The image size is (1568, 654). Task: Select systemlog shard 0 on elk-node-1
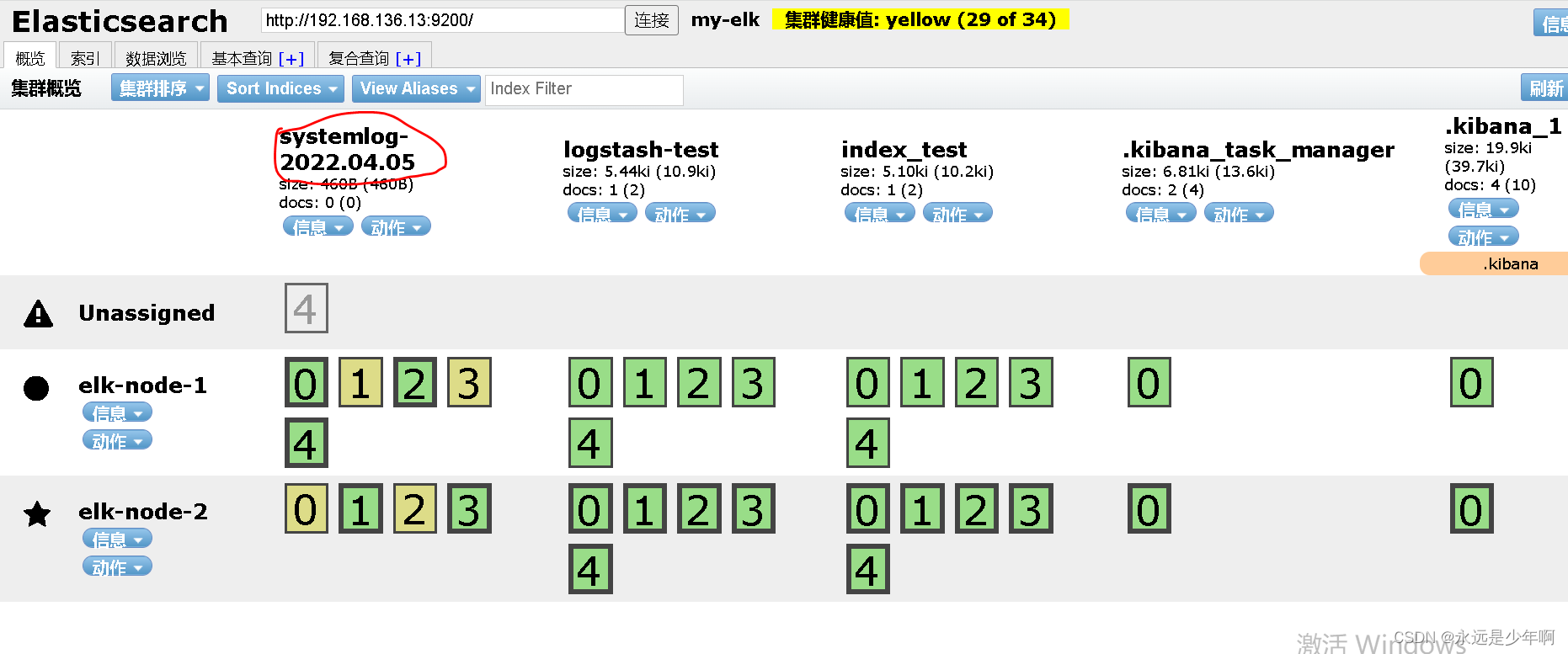point(306,382)
